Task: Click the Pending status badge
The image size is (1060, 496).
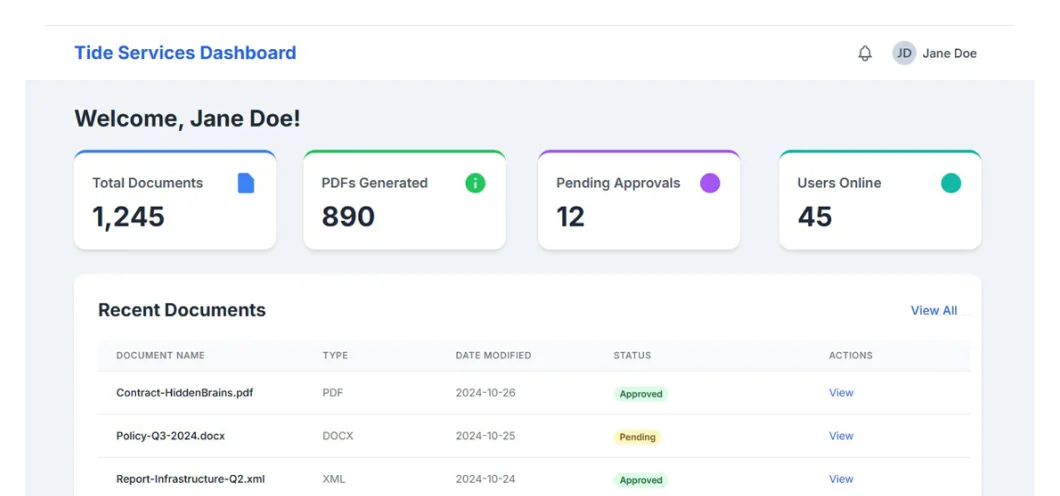Action: 637,437
